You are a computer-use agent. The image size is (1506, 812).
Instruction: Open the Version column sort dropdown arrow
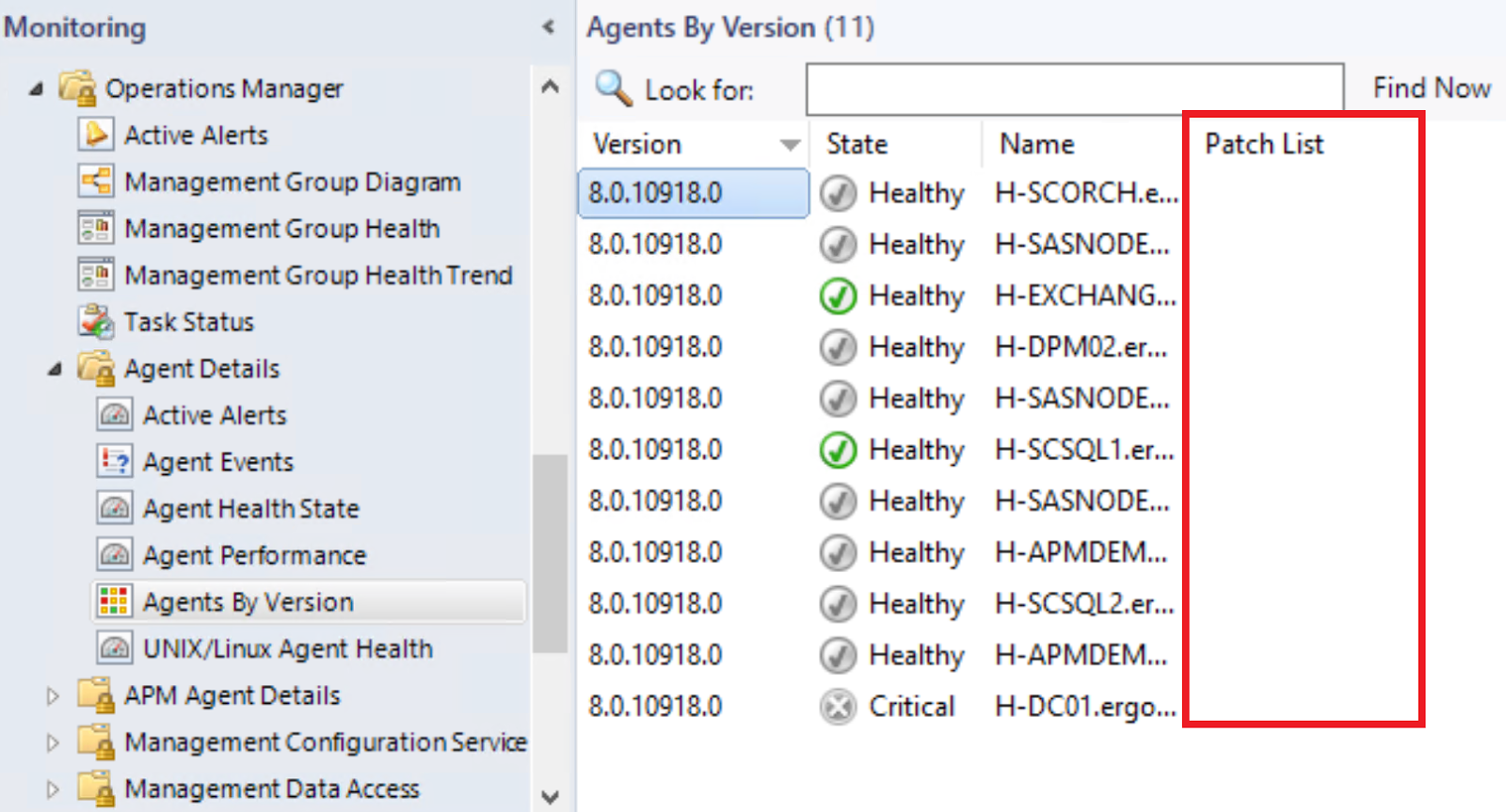(790, 145)
